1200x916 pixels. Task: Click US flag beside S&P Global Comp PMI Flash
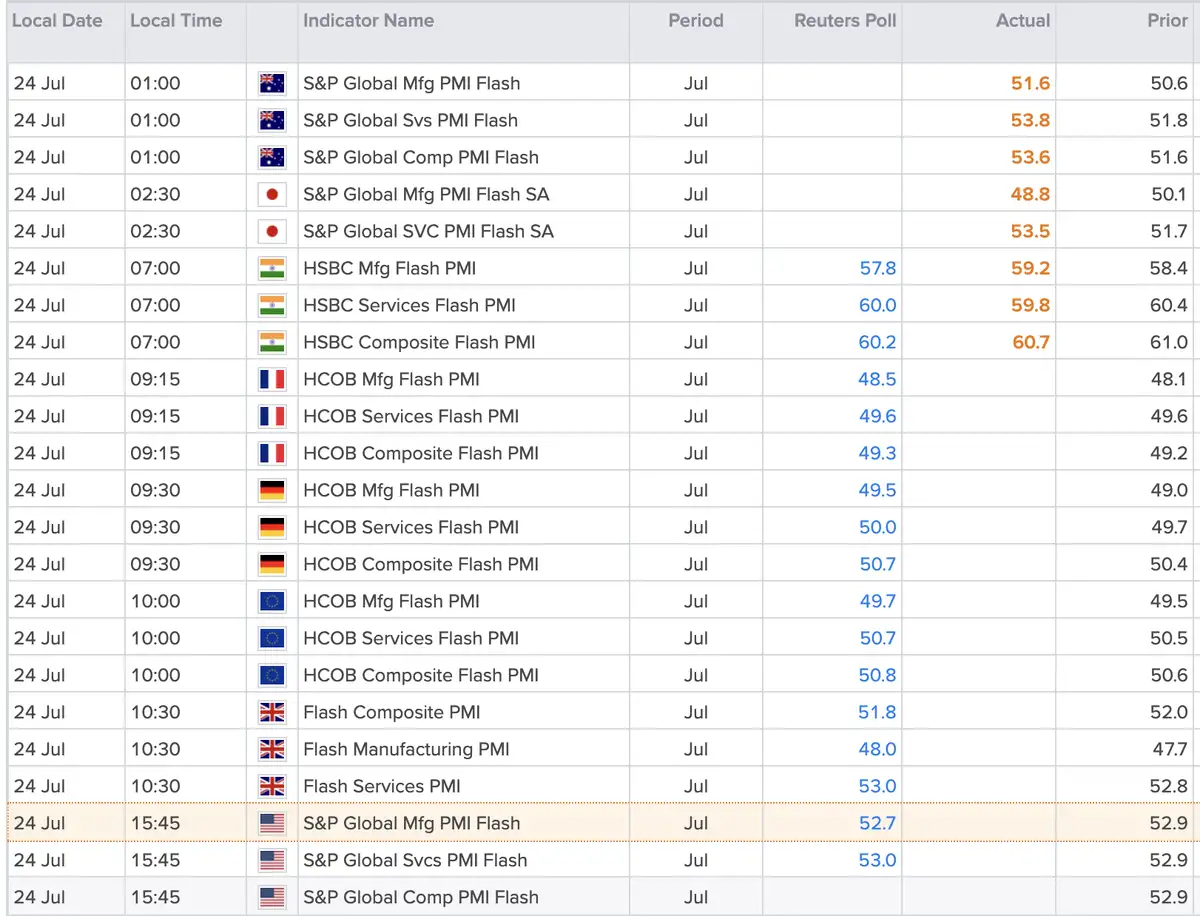click(x=271, y=898)
